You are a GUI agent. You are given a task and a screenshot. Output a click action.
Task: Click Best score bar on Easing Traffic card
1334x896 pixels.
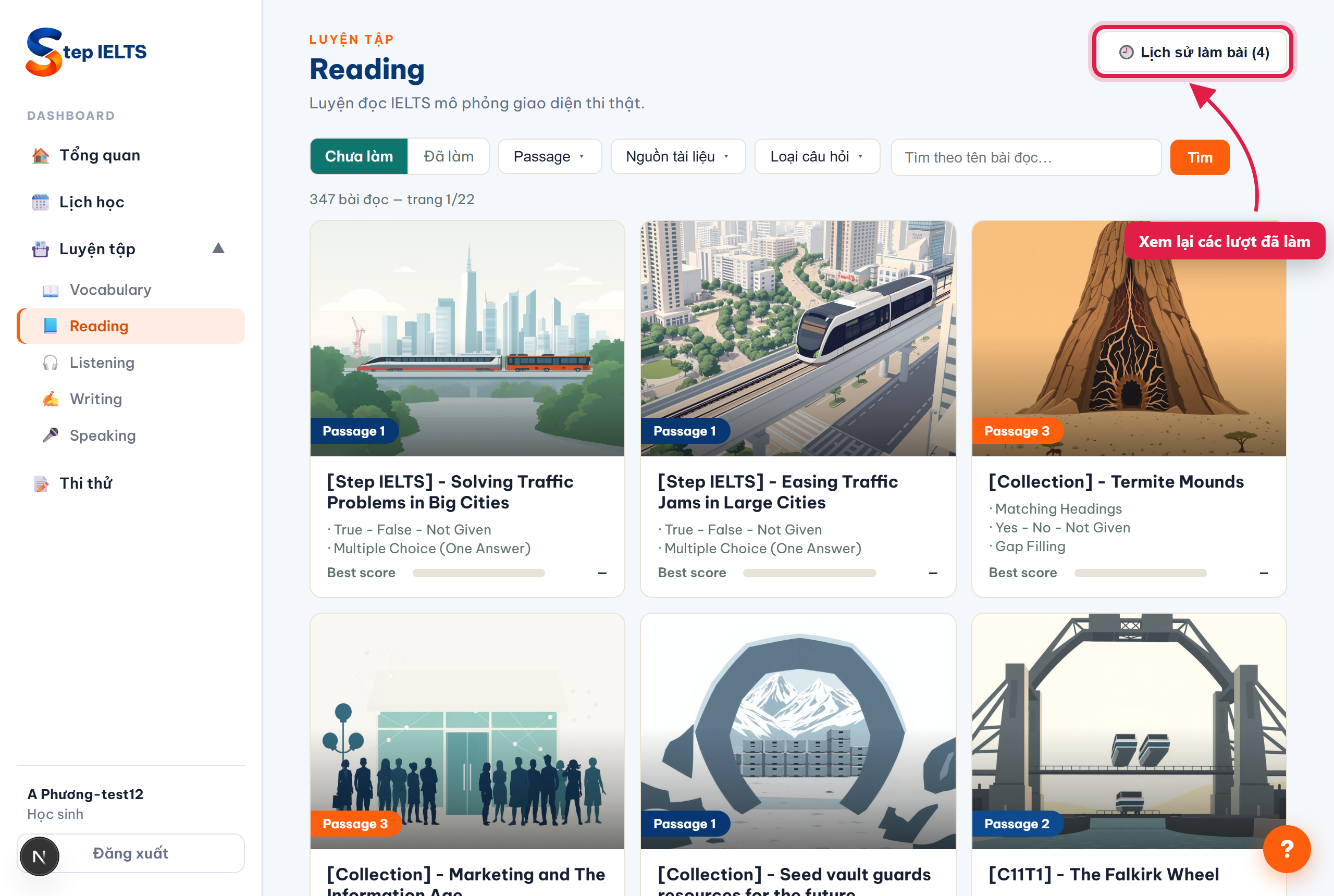[809, 573]
